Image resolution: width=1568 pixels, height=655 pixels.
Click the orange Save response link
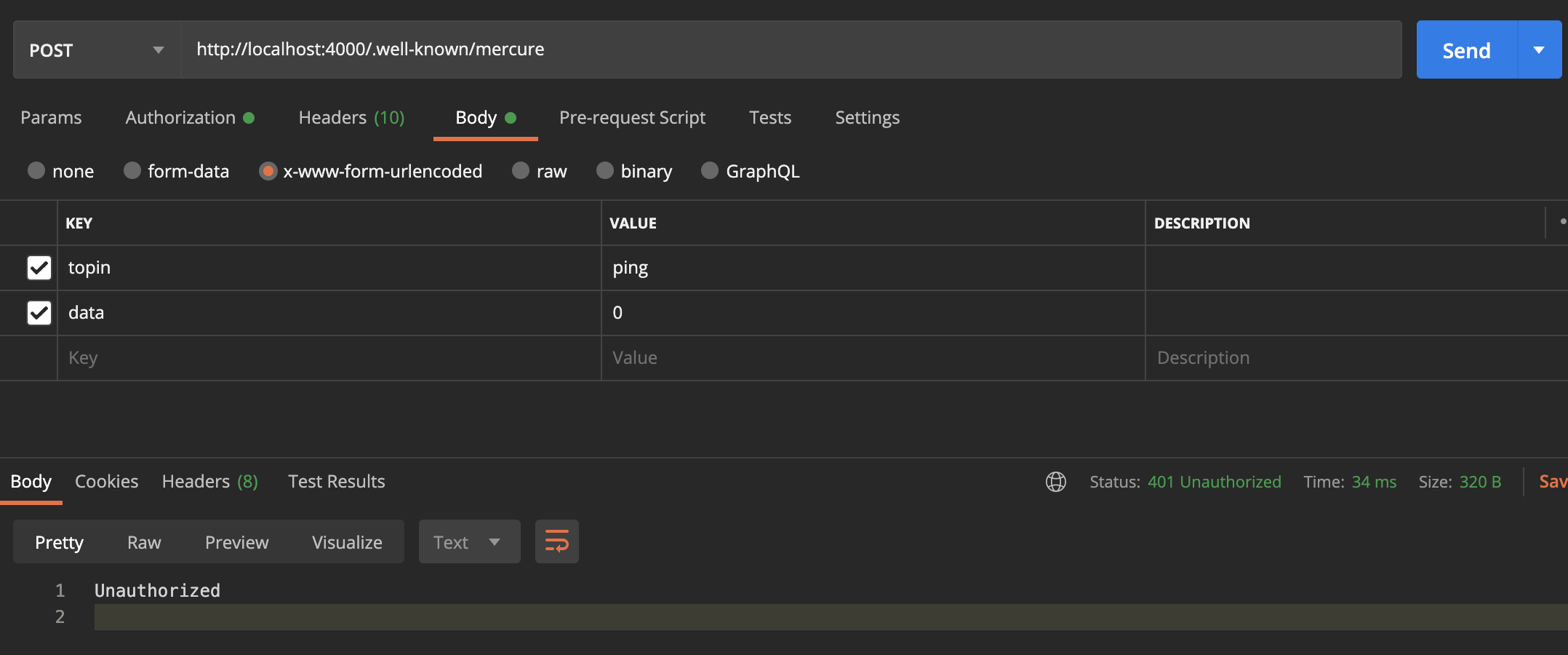tap(1553, 481)
